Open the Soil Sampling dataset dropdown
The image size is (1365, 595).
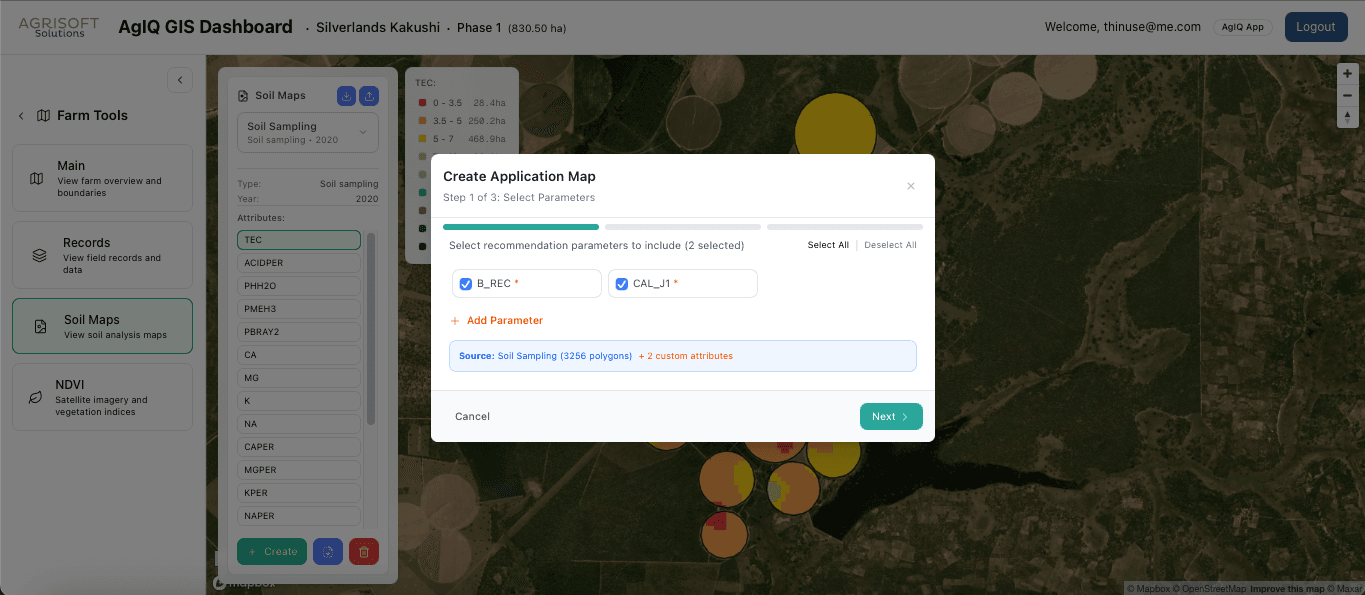coord(307,131)
